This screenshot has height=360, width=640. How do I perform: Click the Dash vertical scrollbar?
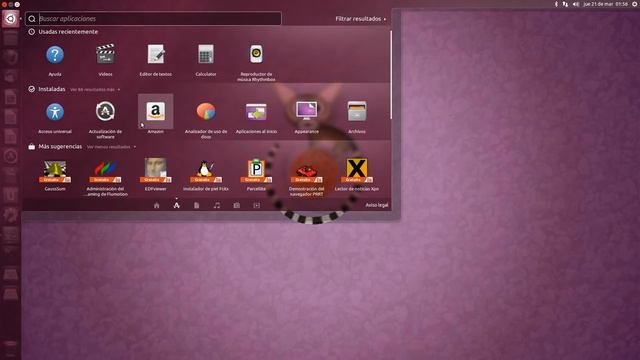coord(391,76)
